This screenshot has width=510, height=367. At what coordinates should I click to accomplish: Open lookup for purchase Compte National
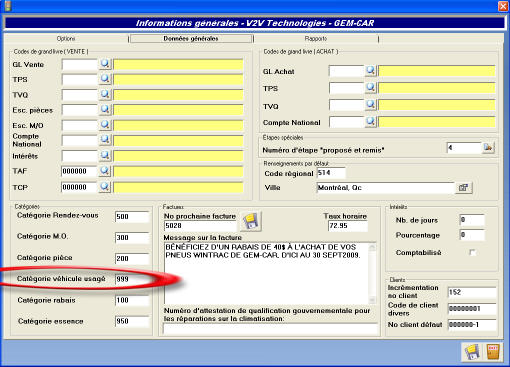(371, 121)
